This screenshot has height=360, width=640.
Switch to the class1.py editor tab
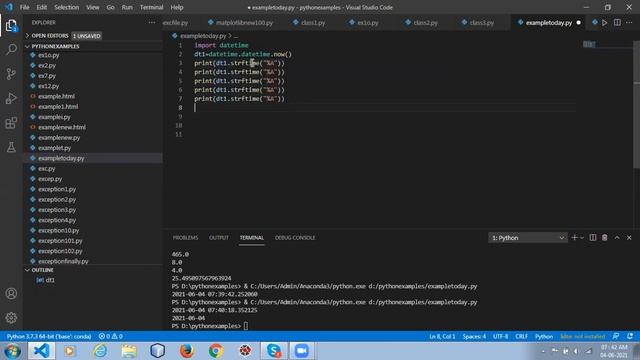point(309,22)
